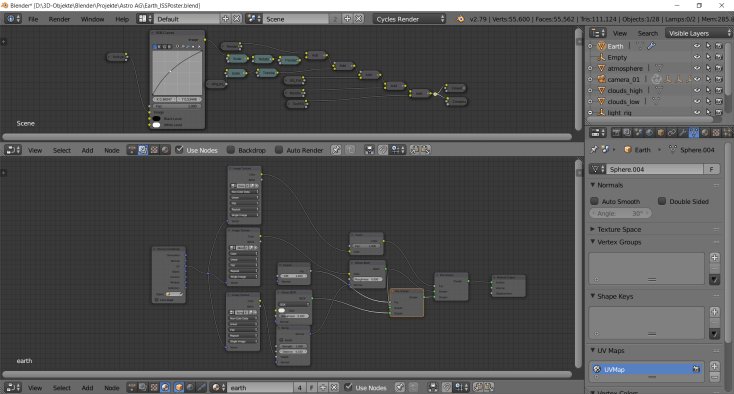This screenshot has width=734, height=394.
Task: Open the Window menu
Action: (92, 19)
